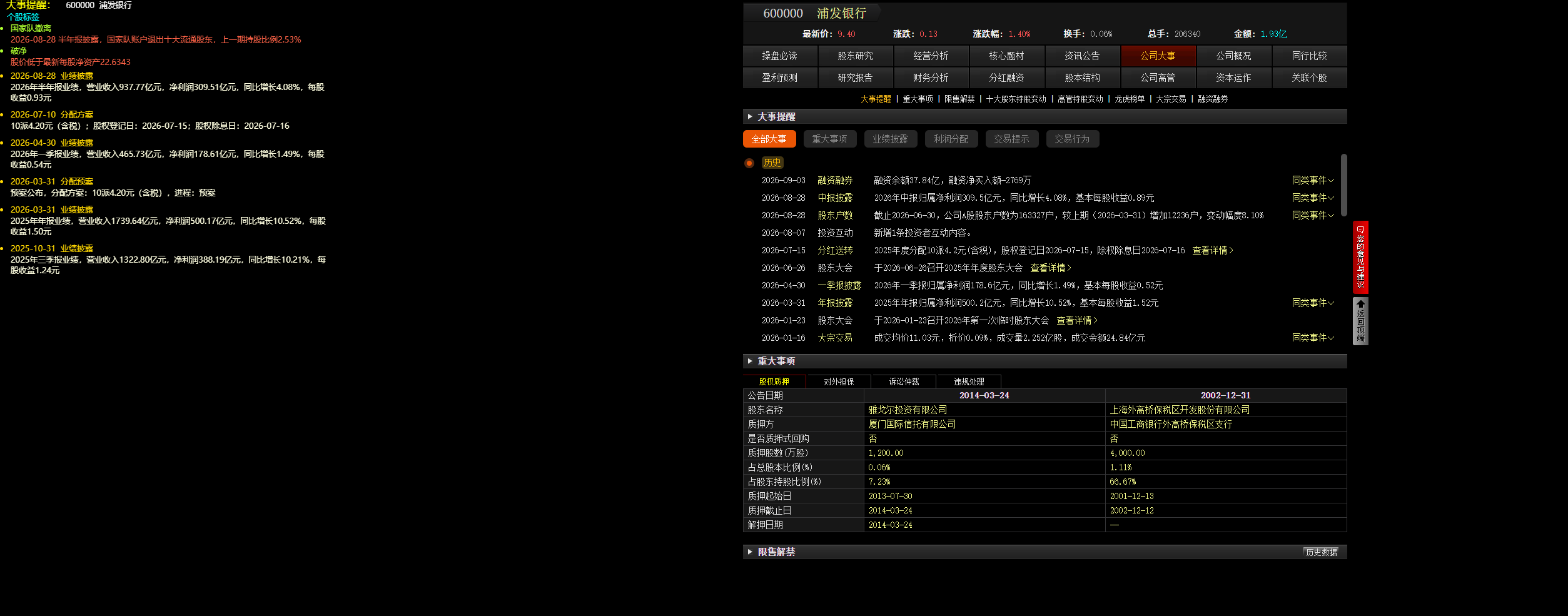Image resolution: width=1568 pixels, height=616 pixels.
Task: Select the 股权质押 sub-tab
Action: [x=774, y=381]
